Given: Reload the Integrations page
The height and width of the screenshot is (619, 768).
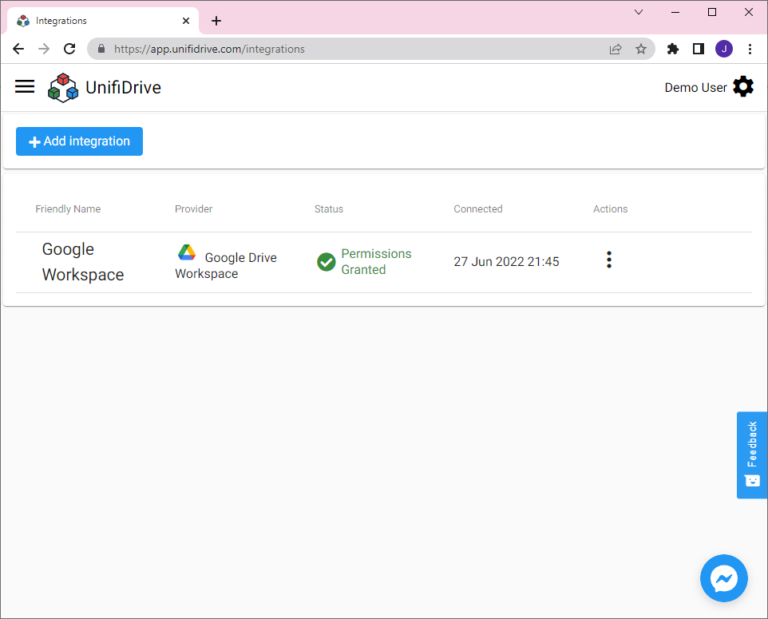Looking at the screenshot, I should [70, 48].
